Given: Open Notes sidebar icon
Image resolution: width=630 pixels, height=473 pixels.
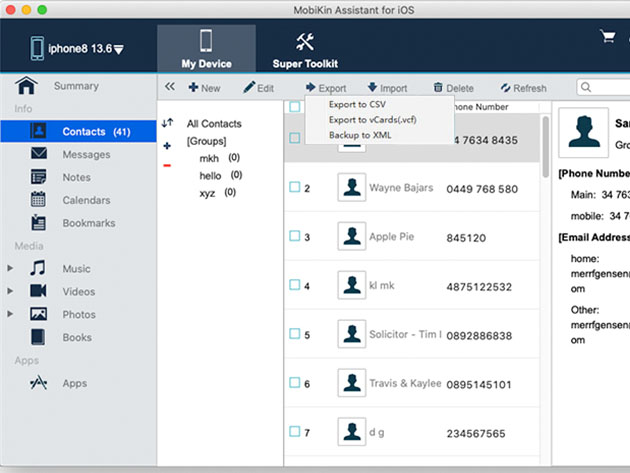Looking at the screenshot, I should [x=39, y=177].
